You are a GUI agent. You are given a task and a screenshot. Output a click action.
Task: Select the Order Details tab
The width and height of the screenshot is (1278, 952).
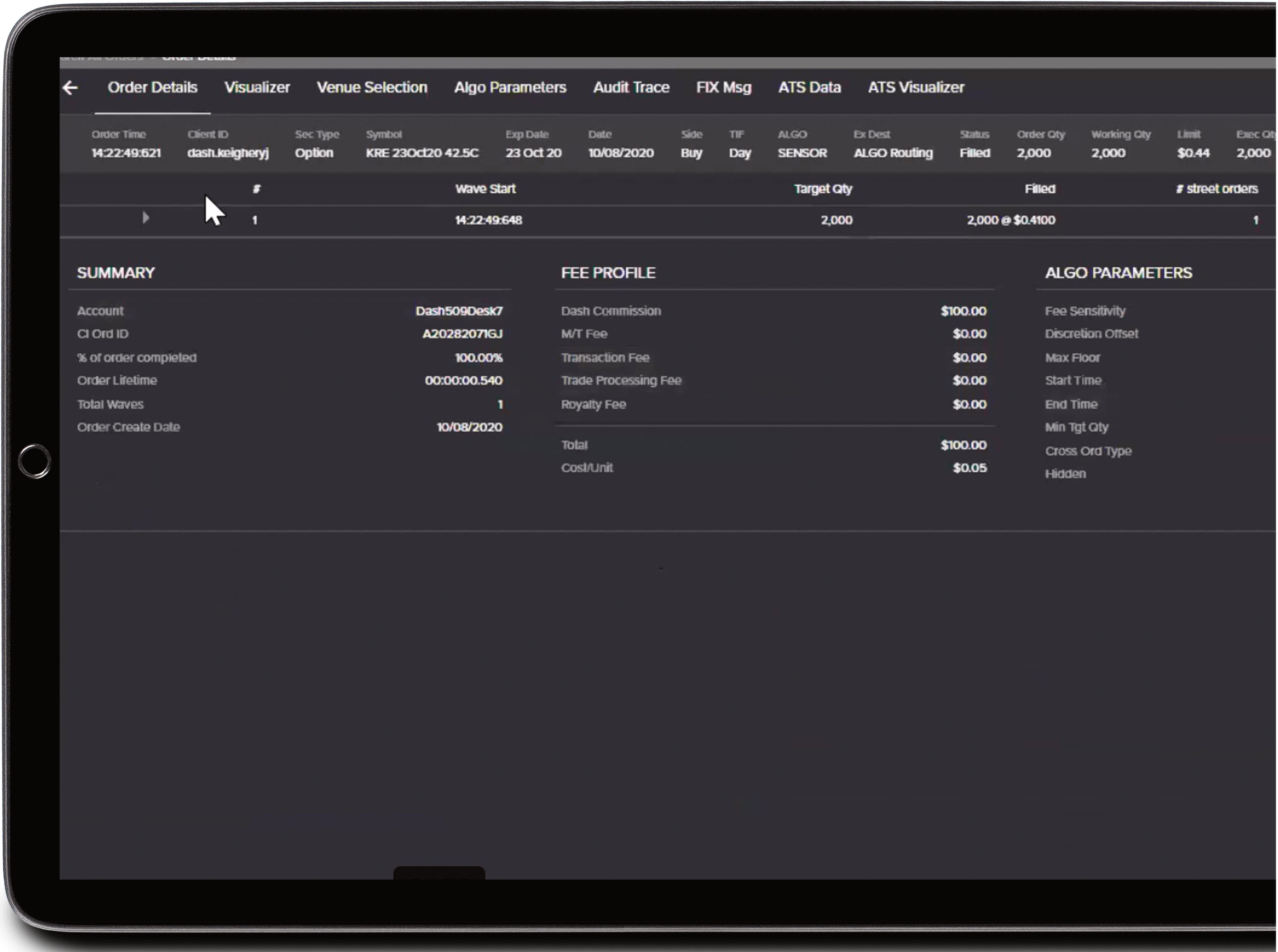[153, 88]
